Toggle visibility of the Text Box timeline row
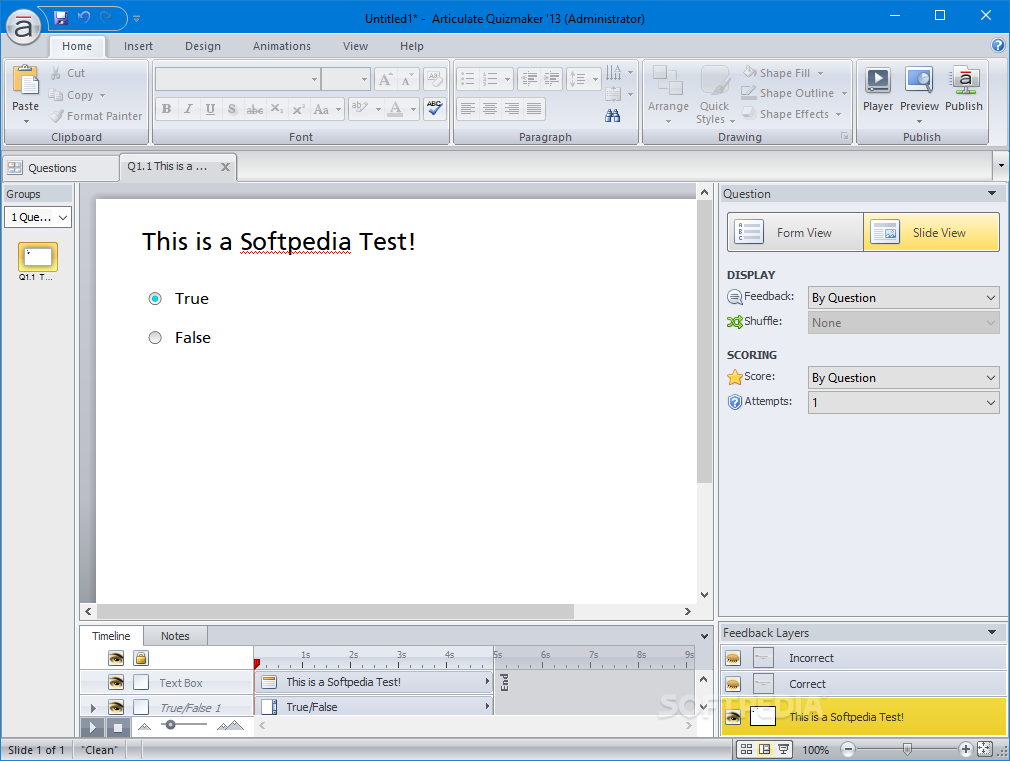This screenshot has height=761, width=1010. pyautogui.click(x=116, y=682)
